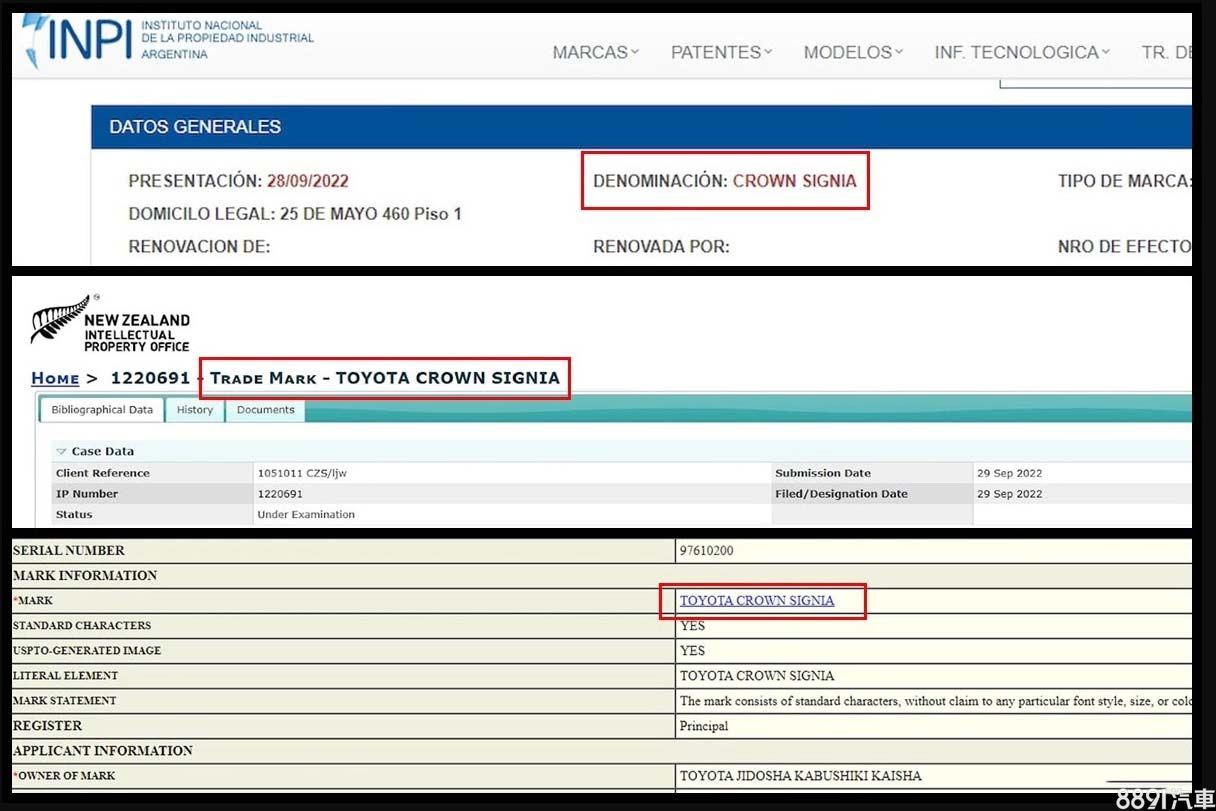Open the INF. TECNOLOGICA dropdown

[x=1022, y=53]
